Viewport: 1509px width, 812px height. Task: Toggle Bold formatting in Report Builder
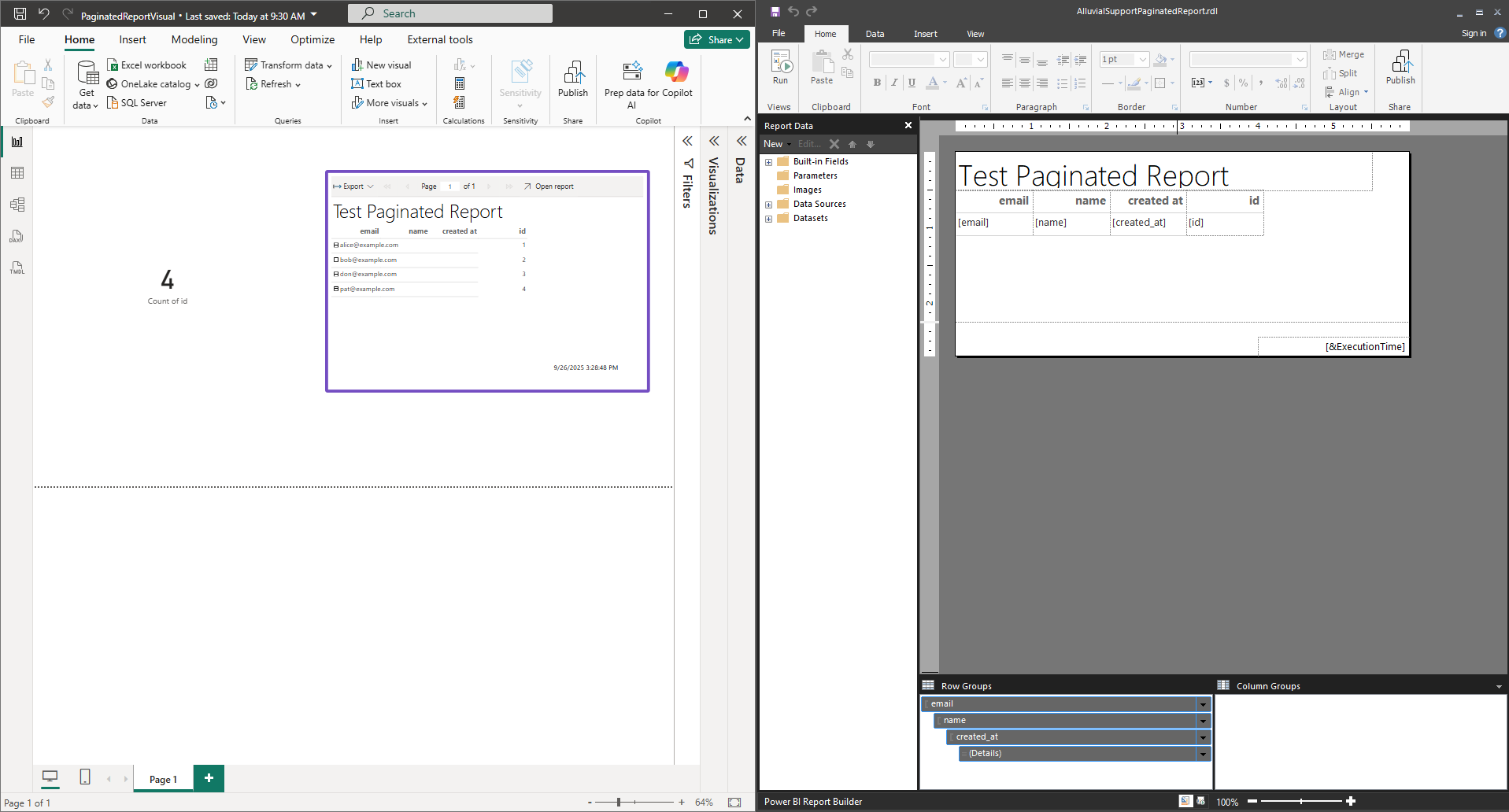[x=877, y=83]
